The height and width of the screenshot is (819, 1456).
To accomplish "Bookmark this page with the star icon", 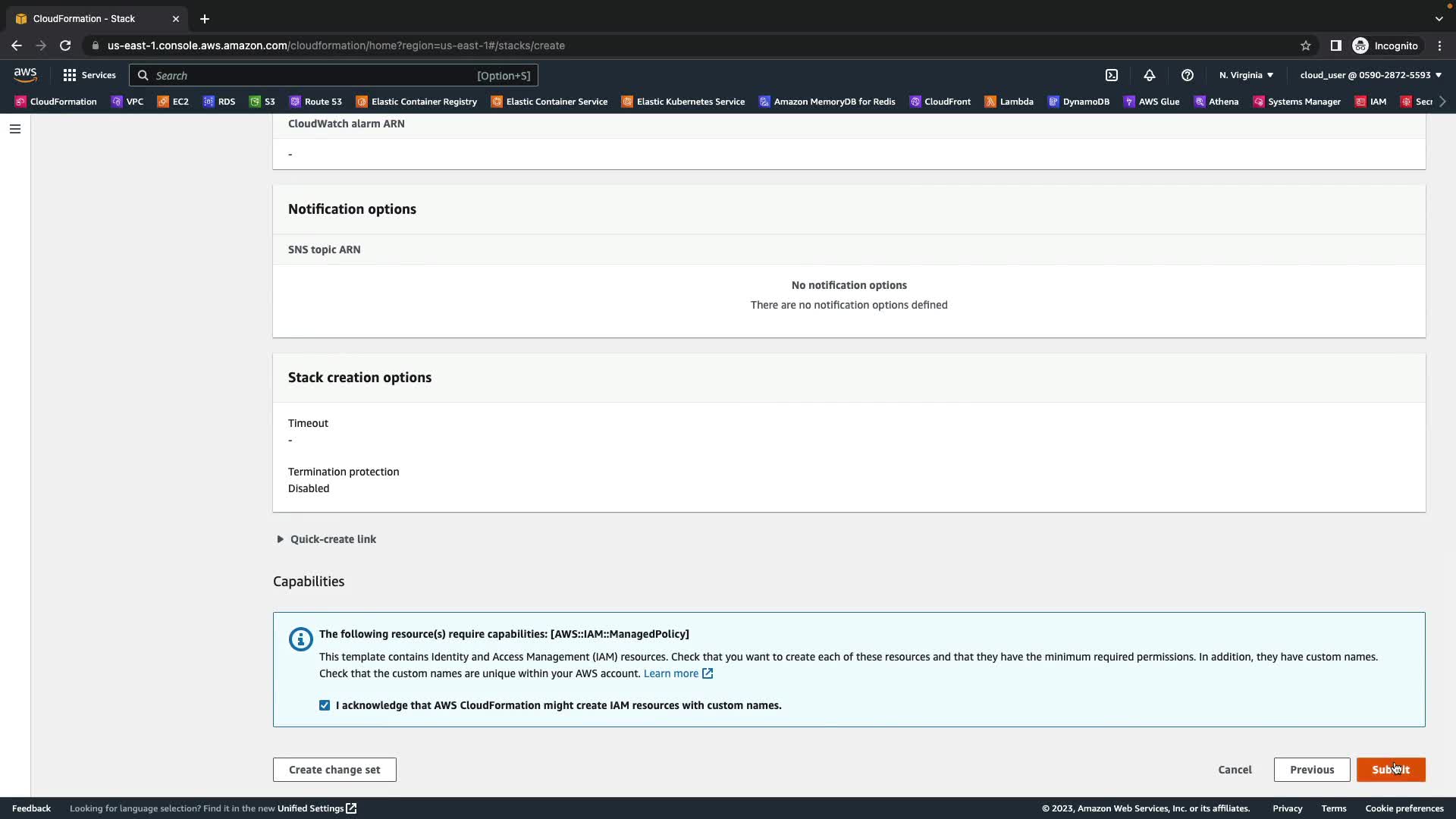I will click(1306, 45).
